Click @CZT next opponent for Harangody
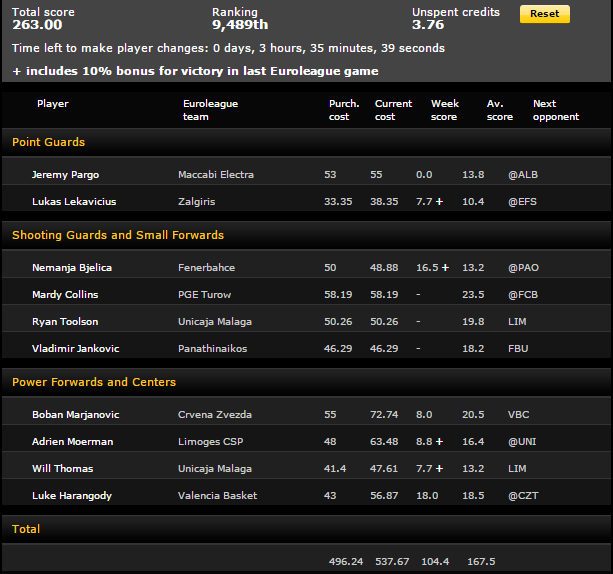The image size is (613, 574). tap(523, 496)
